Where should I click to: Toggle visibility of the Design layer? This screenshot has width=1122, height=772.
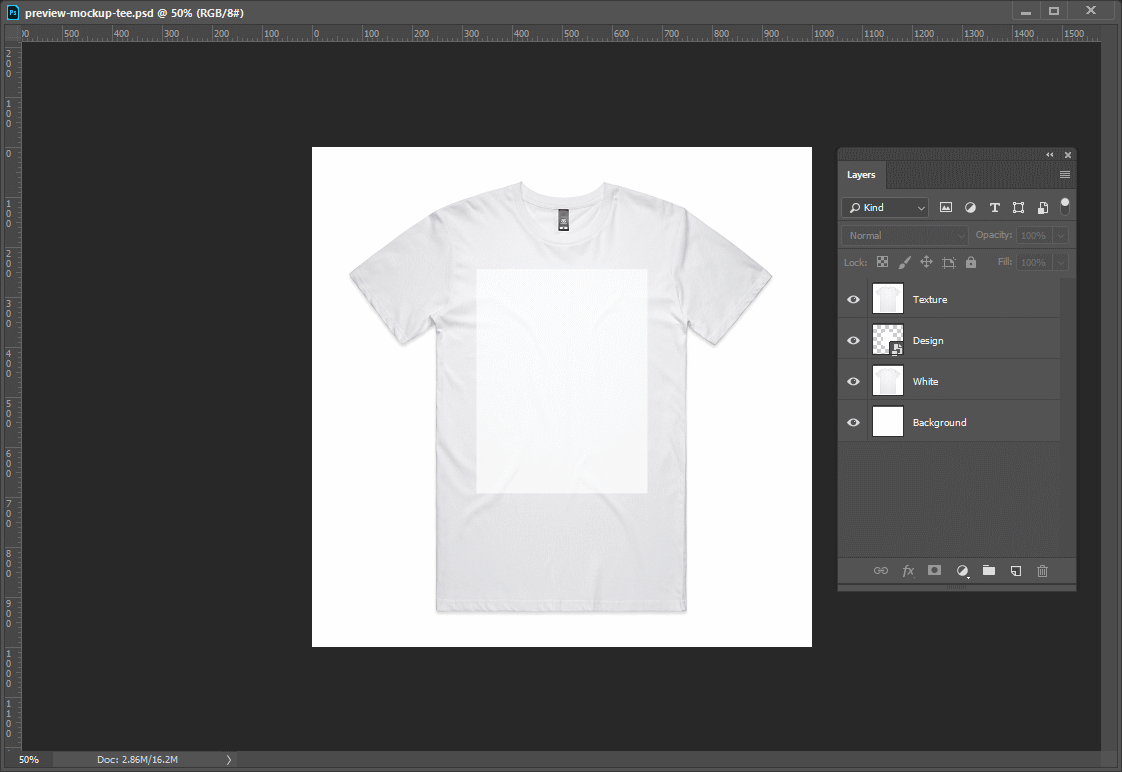(853, 340)
